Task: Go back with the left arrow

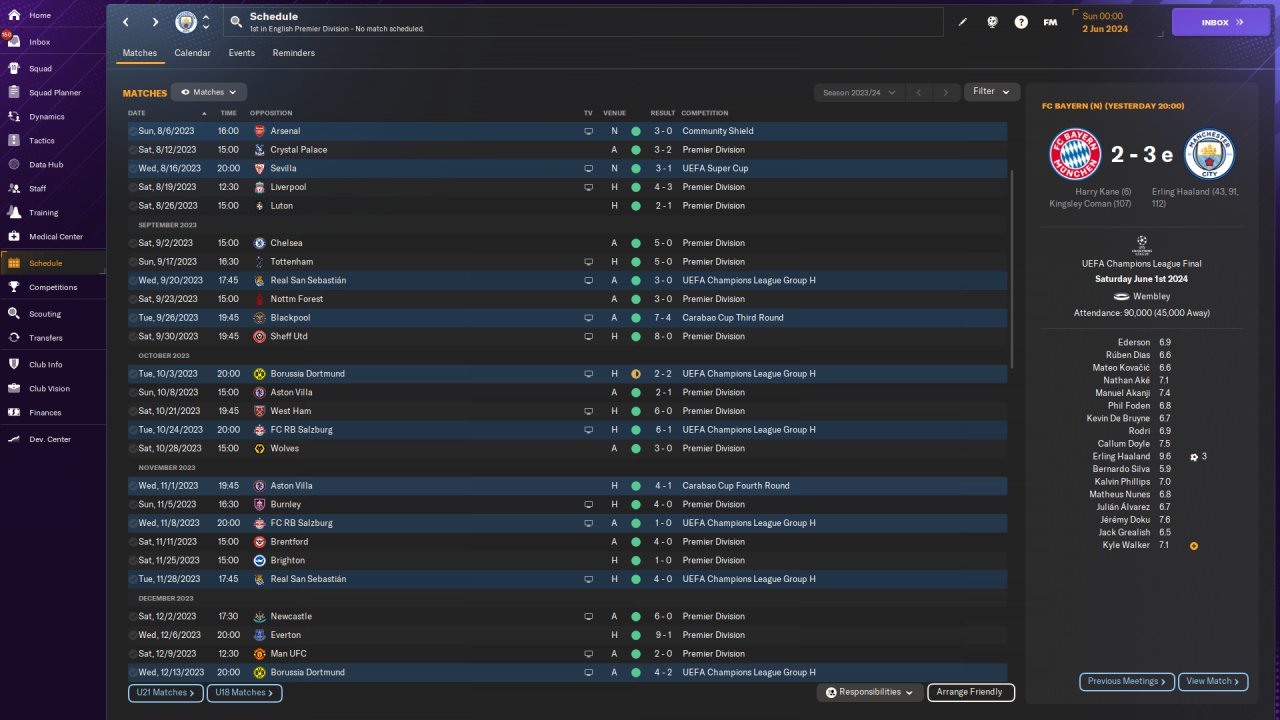Action: [125, 22]
